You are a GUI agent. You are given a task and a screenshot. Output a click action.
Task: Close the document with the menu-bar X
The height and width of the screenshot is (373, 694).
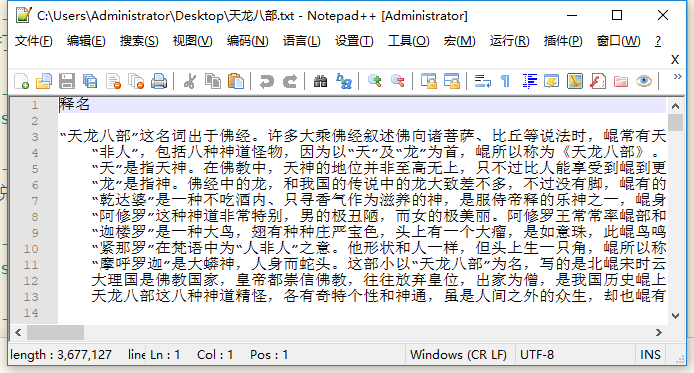point(675,59)
